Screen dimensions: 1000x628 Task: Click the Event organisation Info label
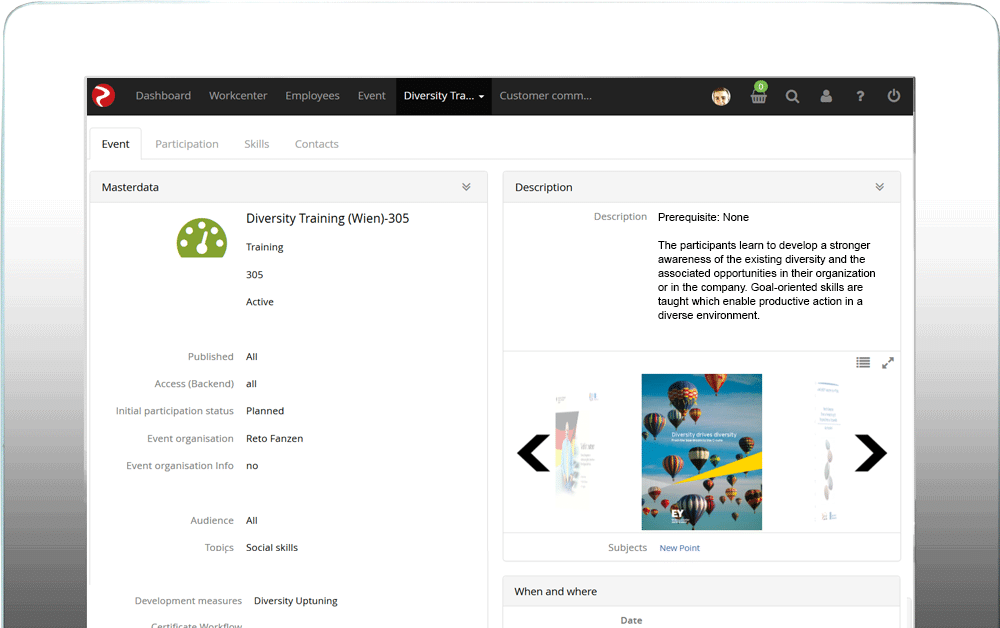180,466
